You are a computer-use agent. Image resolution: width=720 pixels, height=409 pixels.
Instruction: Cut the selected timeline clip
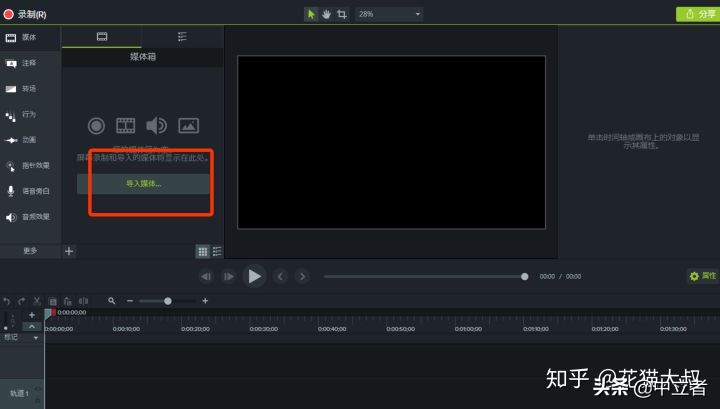click(37, 301)
